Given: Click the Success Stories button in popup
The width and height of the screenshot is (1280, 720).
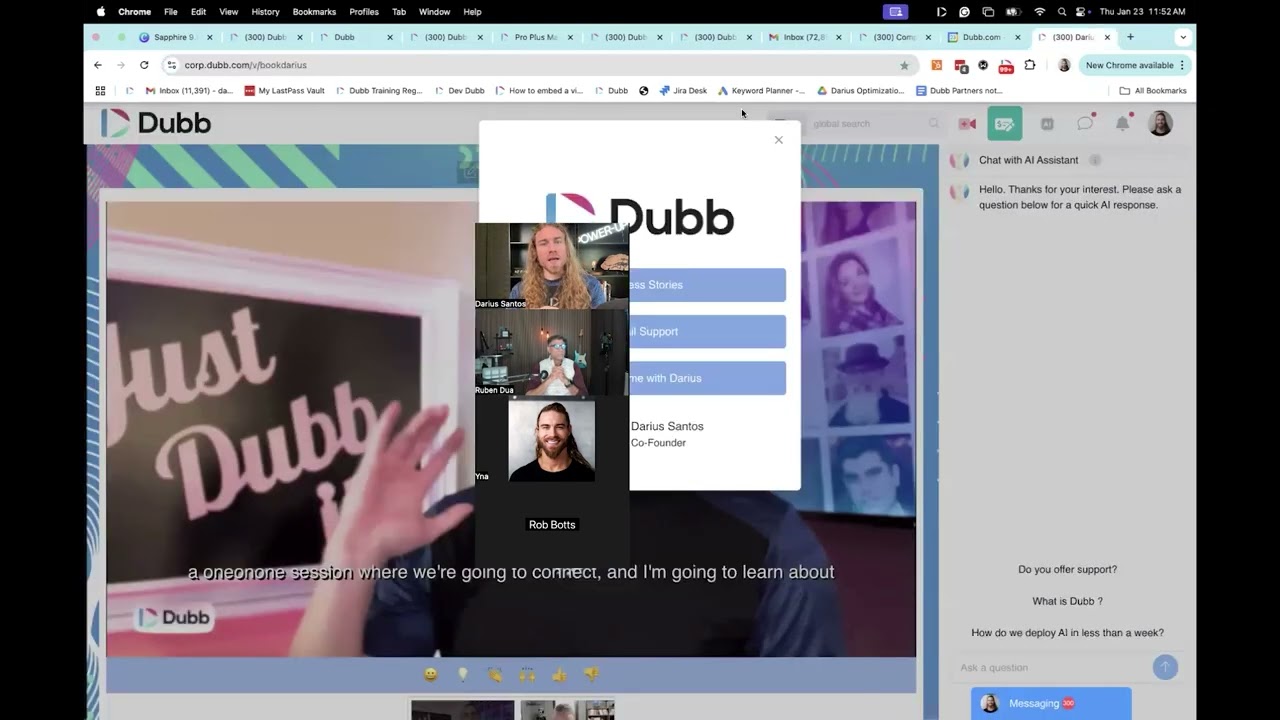Looking at the screenshot, I should coord(707,285).
